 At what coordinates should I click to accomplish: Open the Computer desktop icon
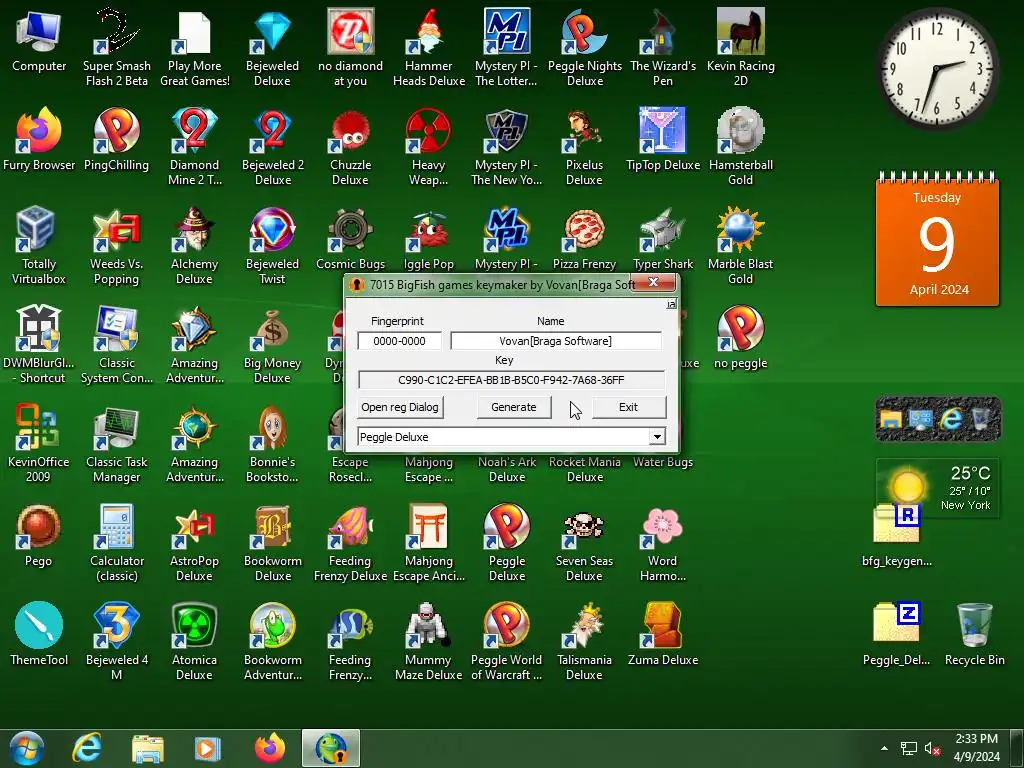point(39,40)
